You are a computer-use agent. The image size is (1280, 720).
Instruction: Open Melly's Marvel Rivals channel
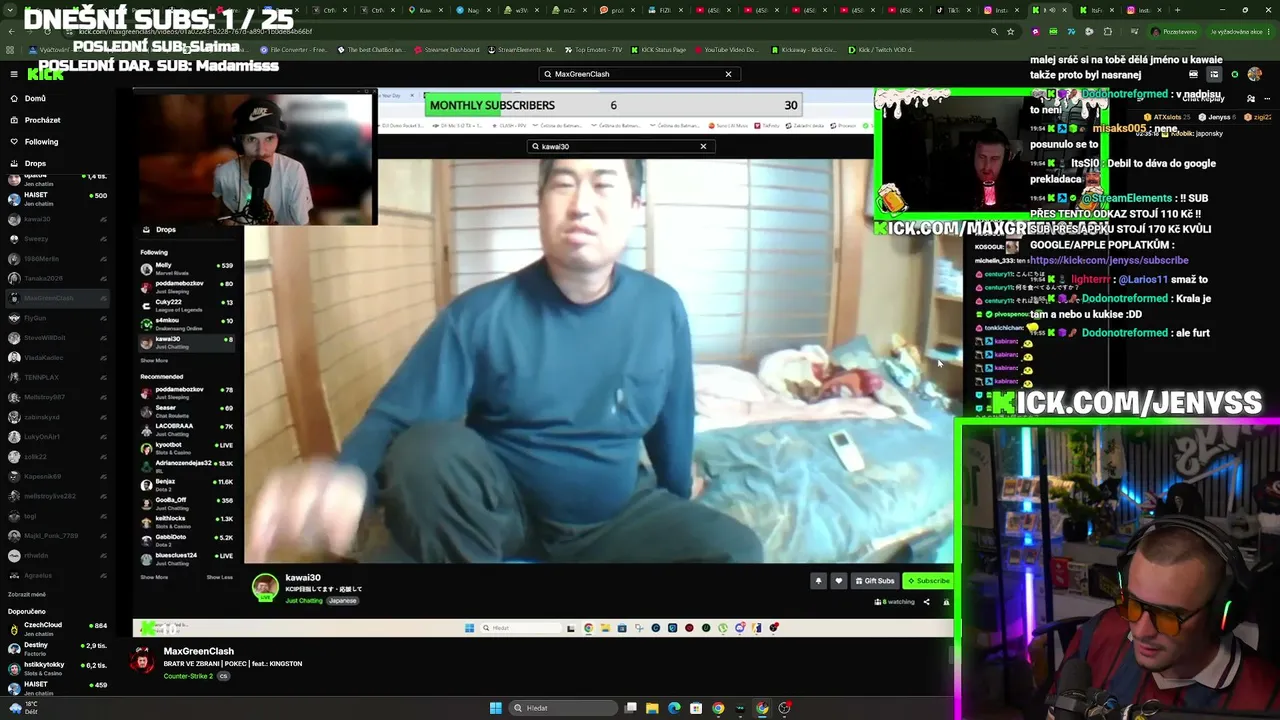(x=187, y=267)
